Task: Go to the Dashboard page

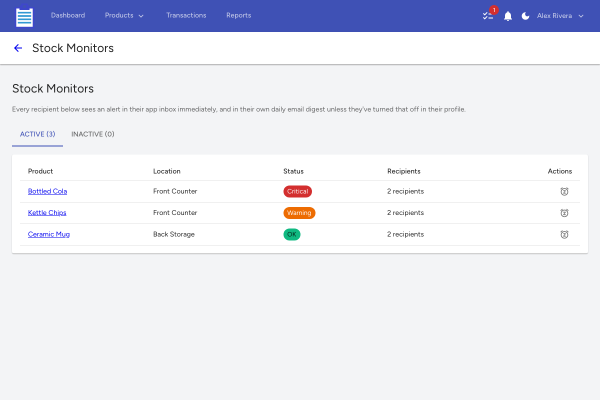Action: point(68,16)
